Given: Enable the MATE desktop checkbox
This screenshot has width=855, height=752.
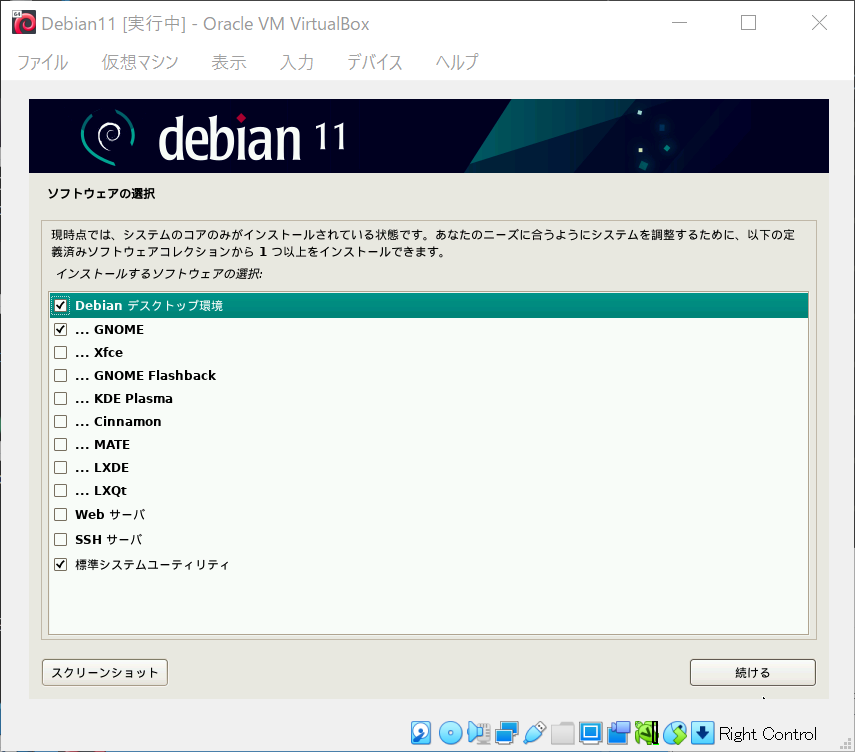Looking at the screenshot, I should tap(61, 444).
